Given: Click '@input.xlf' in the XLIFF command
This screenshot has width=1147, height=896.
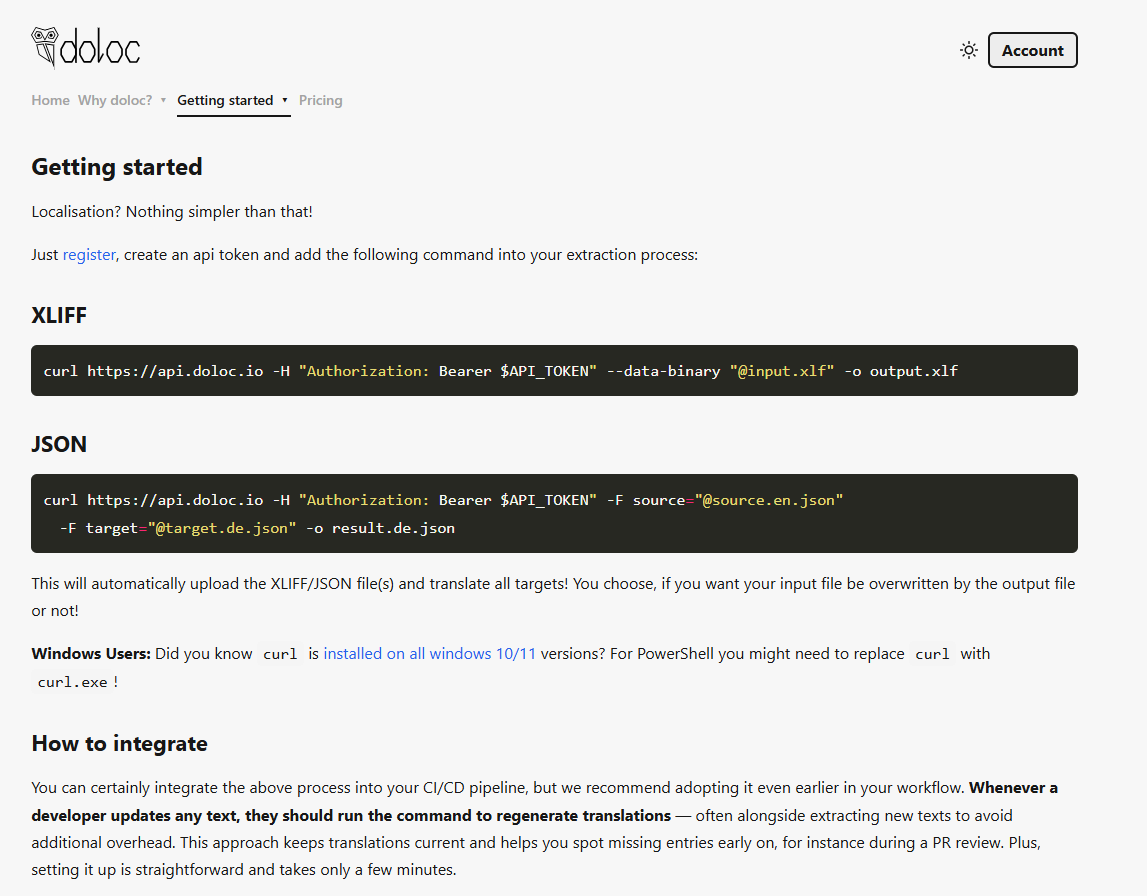Looking at the screenshot, I should [x=782, y=371].
